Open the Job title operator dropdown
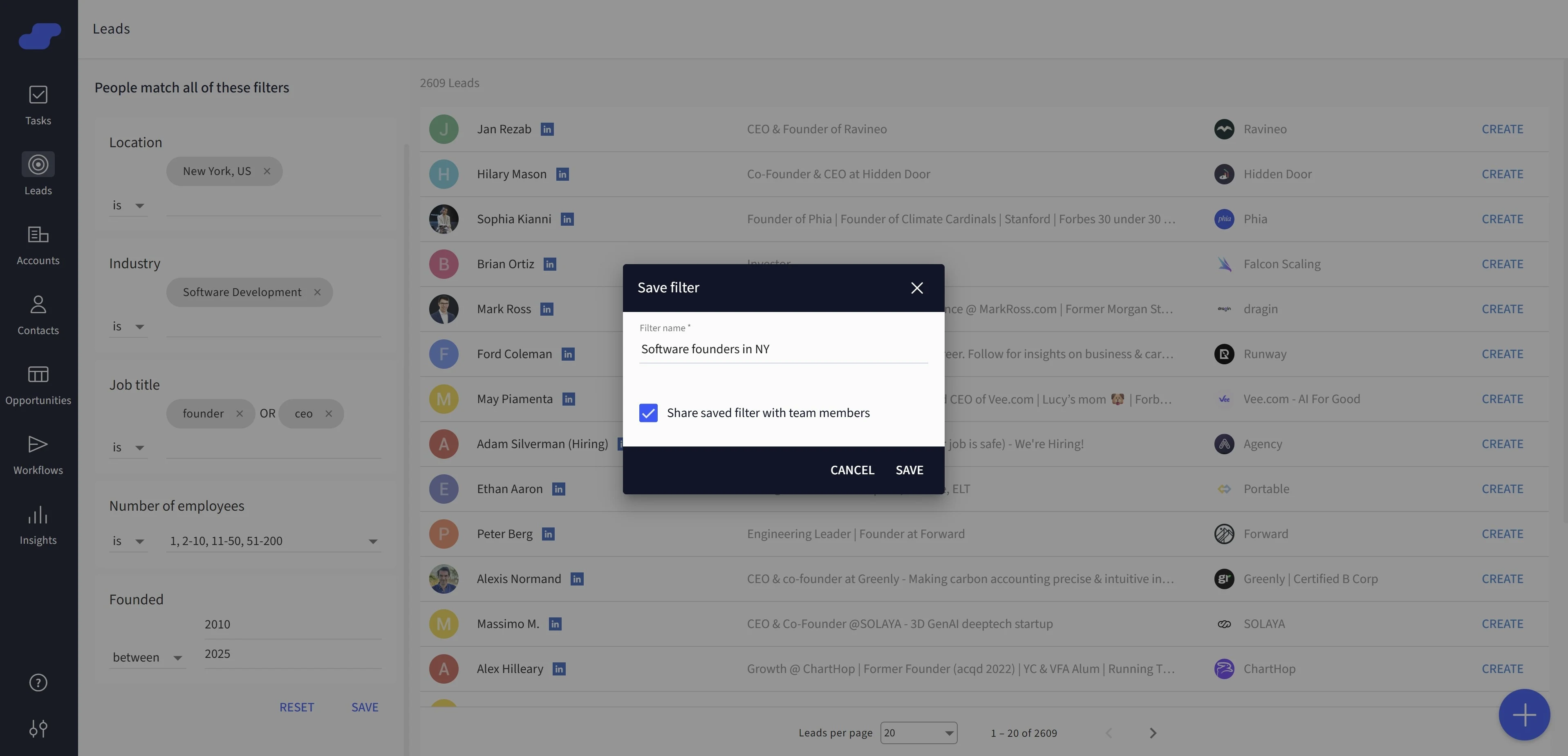The image size is (1568, 756). (x=128, y=447)
